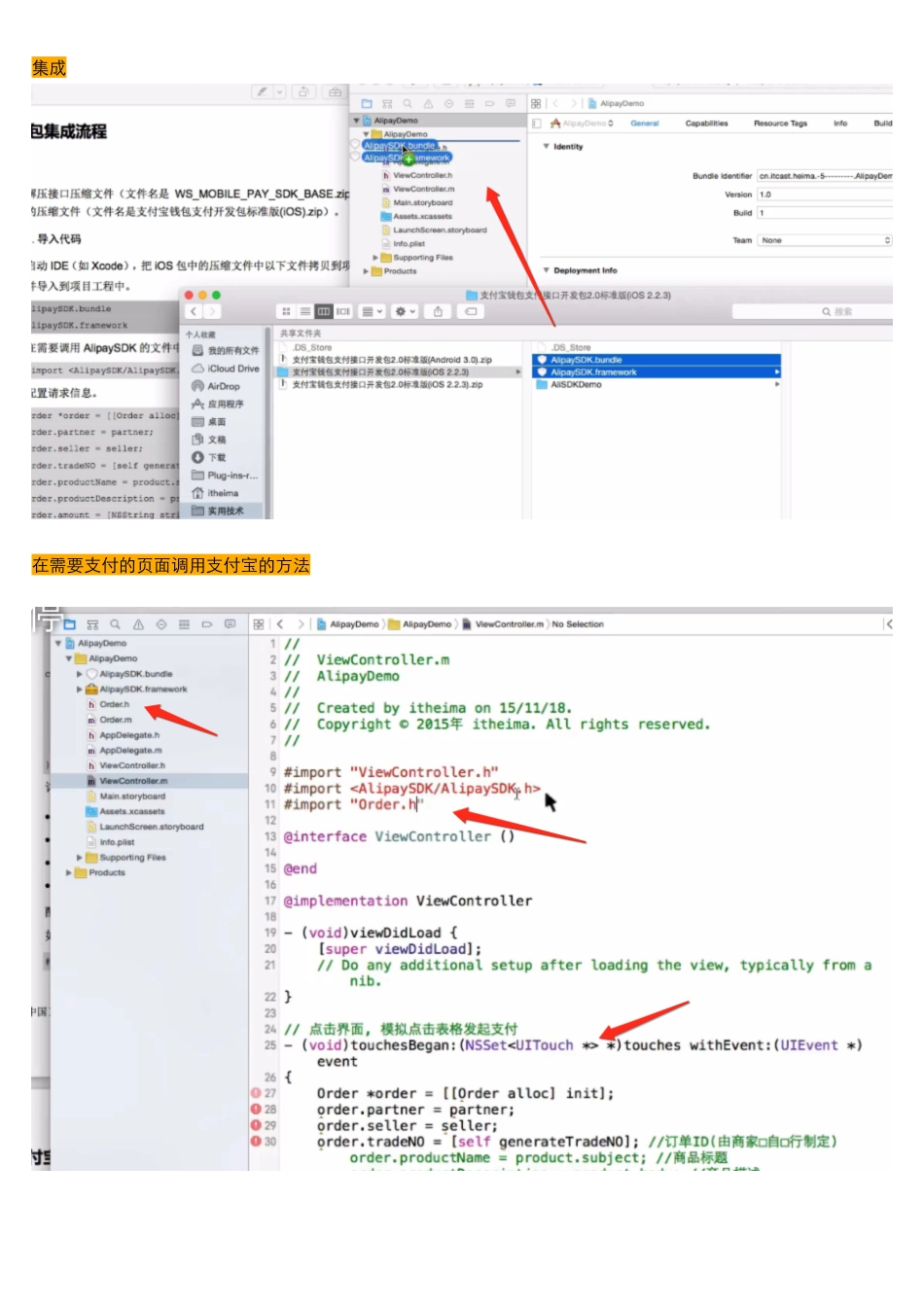Open the issue navigator warning triangle icon
The height and width of the screenshot is (1308, 924).
click(x=138, y=624)
